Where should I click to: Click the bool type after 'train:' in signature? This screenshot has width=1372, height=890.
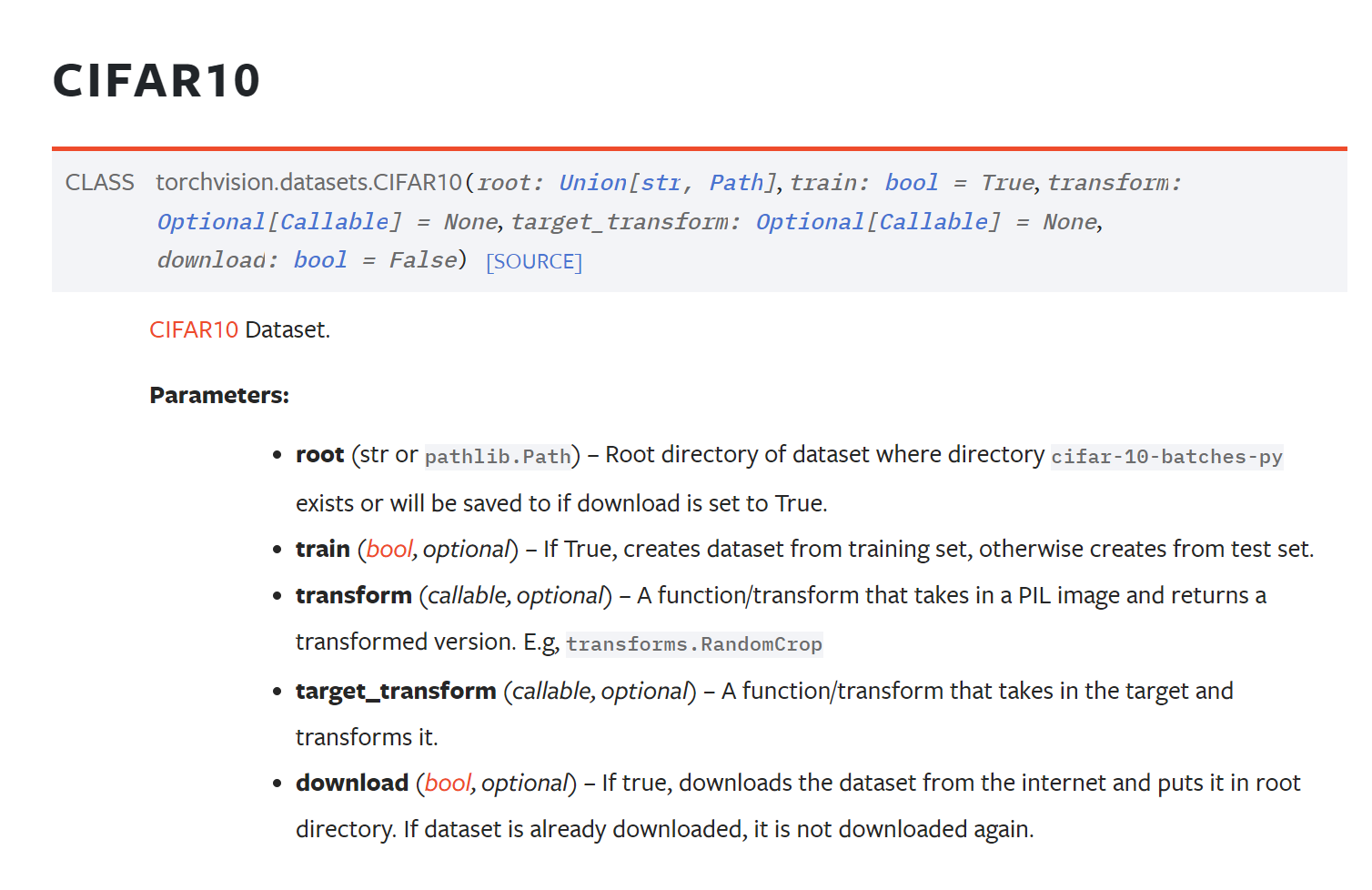912,183
